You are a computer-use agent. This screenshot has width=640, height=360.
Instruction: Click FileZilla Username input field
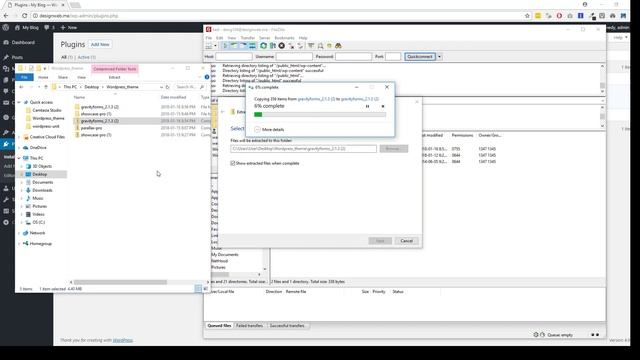[x=294, y=57]
